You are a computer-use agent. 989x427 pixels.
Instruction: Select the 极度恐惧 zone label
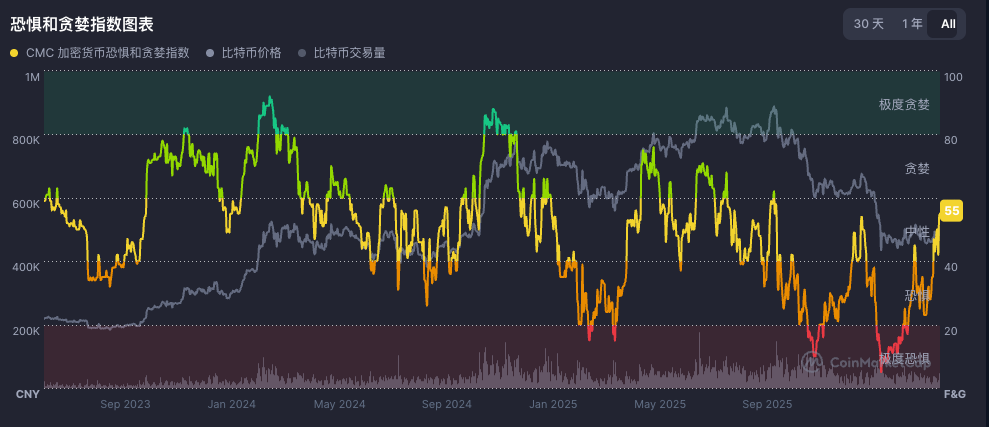pyautogui.click(x=904, y=358)
